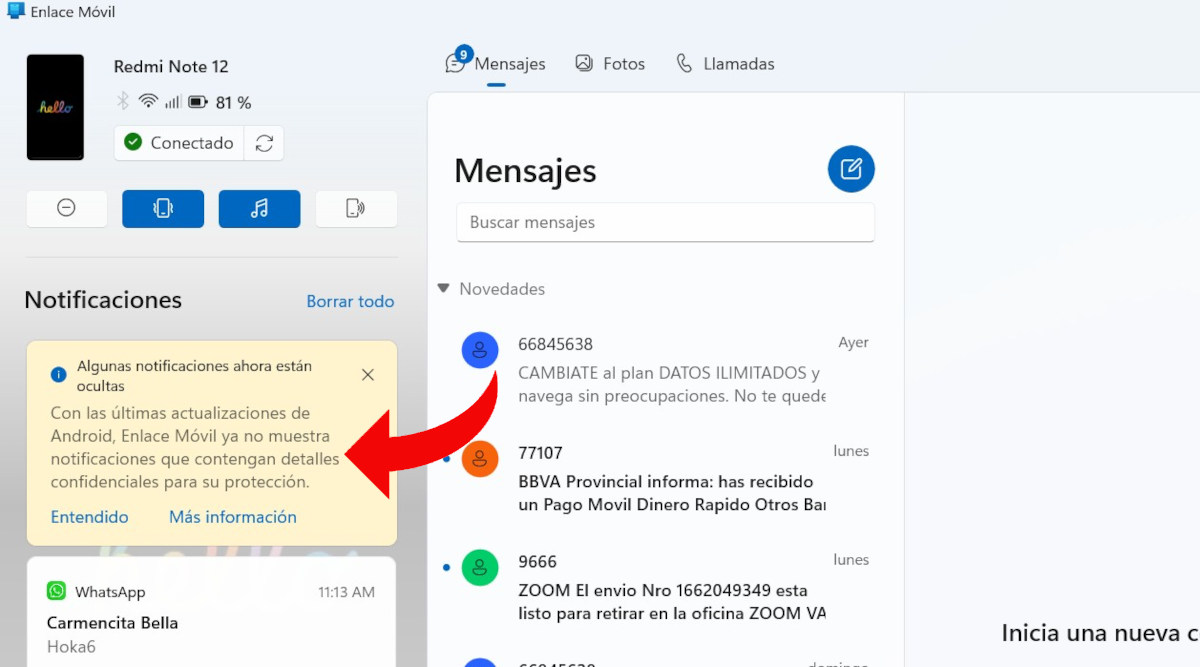Toggle phone audio music button
Viewport: 1200px width, 667px height.
259,208
